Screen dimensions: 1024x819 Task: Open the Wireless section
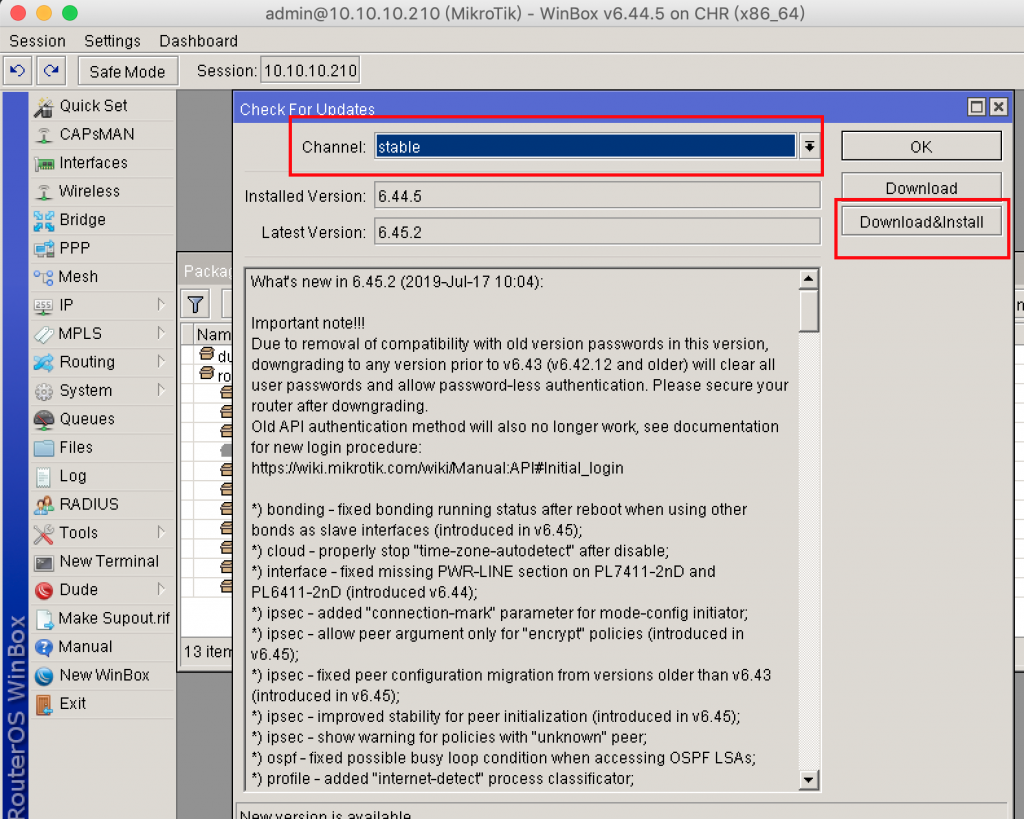coord(103,191)
